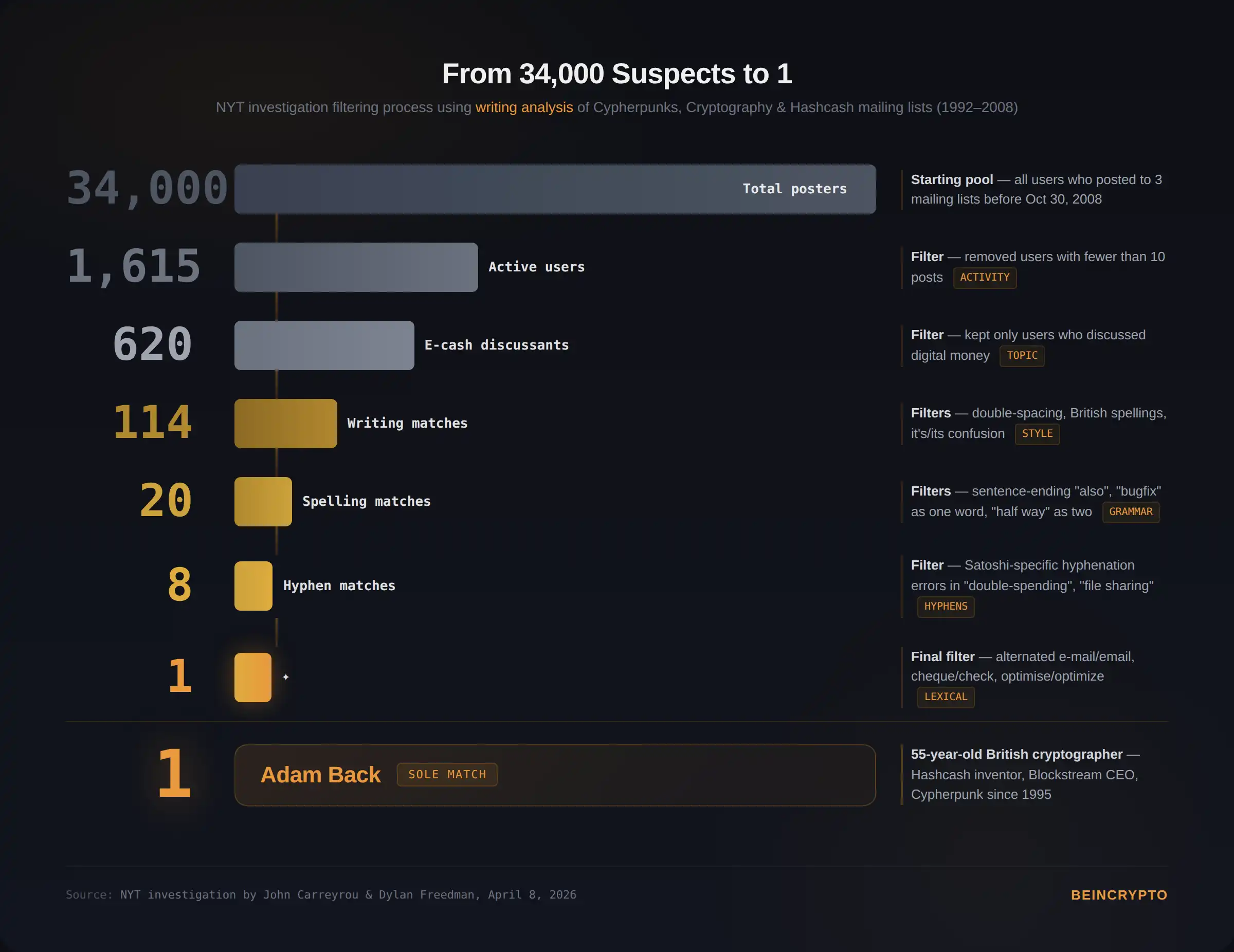The width and height of the screenshot is (1234, 952).
Task: Click the SOLE MATCH badge
Action: coord(447,775)
